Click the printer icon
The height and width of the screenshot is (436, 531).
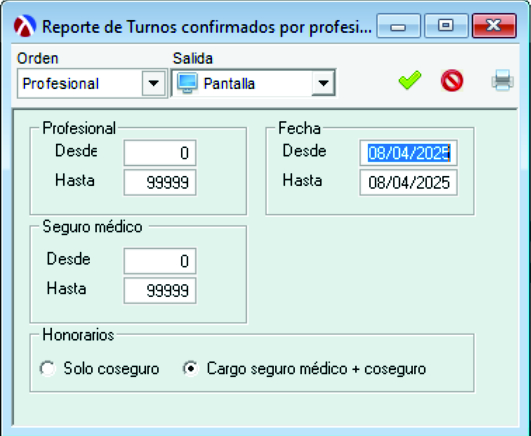503,80
